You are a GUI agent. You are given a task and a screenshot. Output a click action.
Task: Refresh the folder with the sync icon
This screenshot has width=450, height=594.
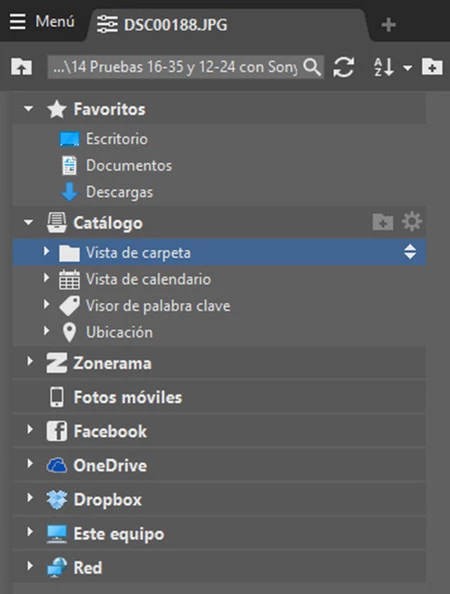tap(344, 67)
